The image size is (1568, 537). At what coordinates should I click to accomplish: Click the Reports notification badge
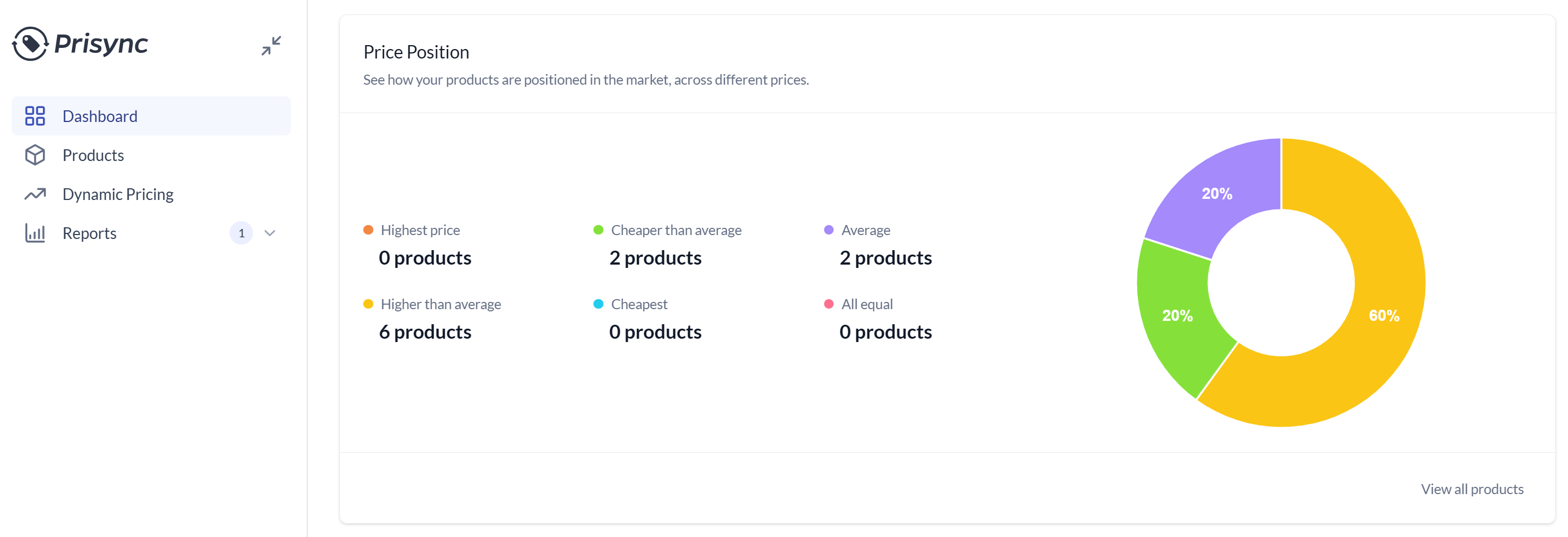click(x=241, y=233)
